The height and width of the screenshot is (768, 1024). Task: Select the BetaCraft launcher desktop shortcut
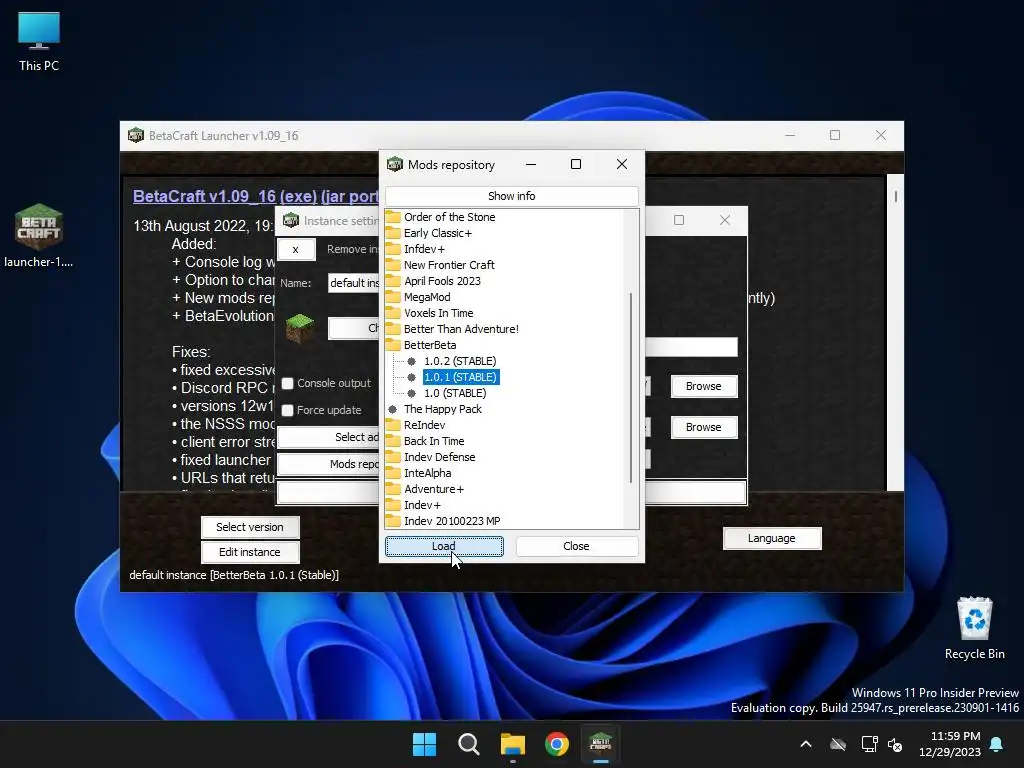(x=39, y=235)
